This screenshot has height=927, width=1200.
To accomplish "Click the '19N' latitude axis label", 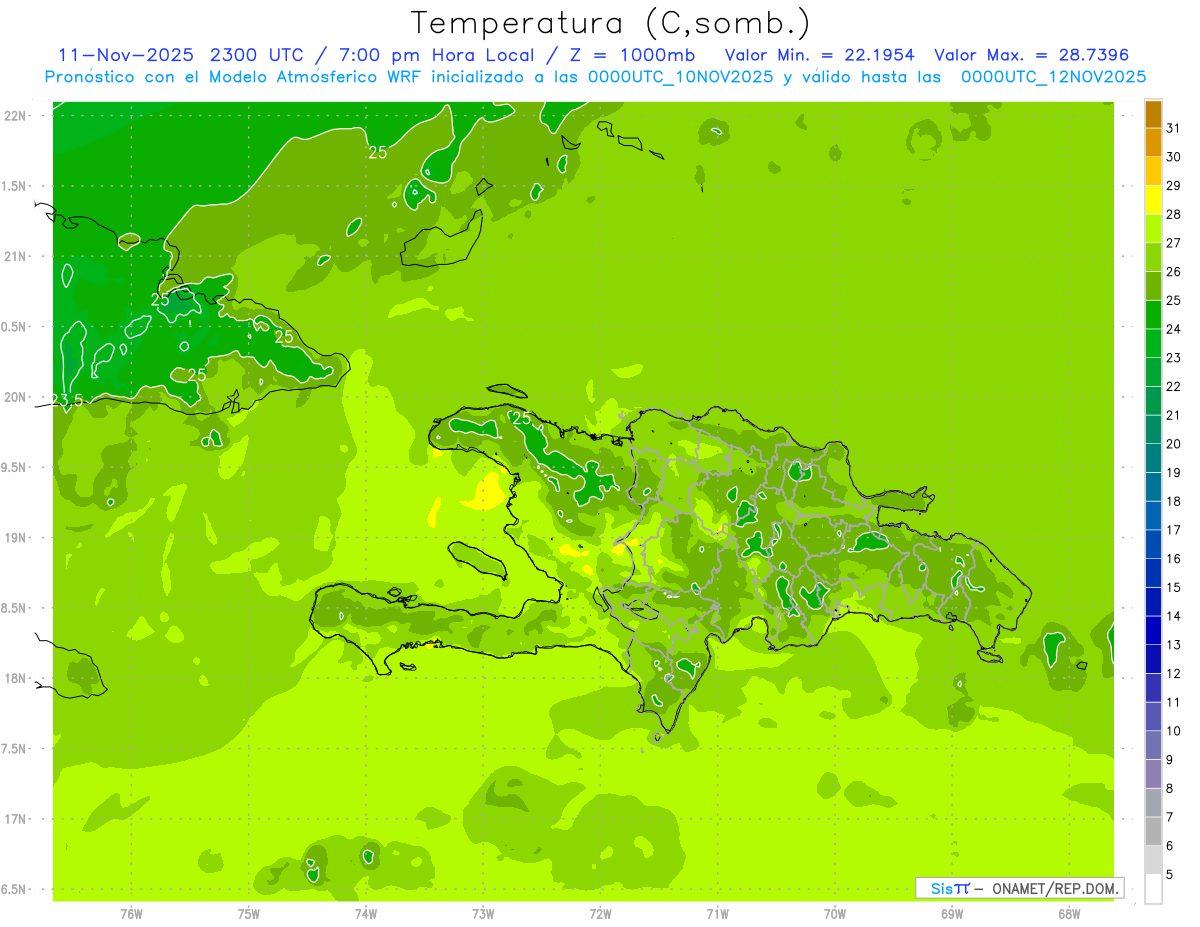I will [x=16, y=538].
